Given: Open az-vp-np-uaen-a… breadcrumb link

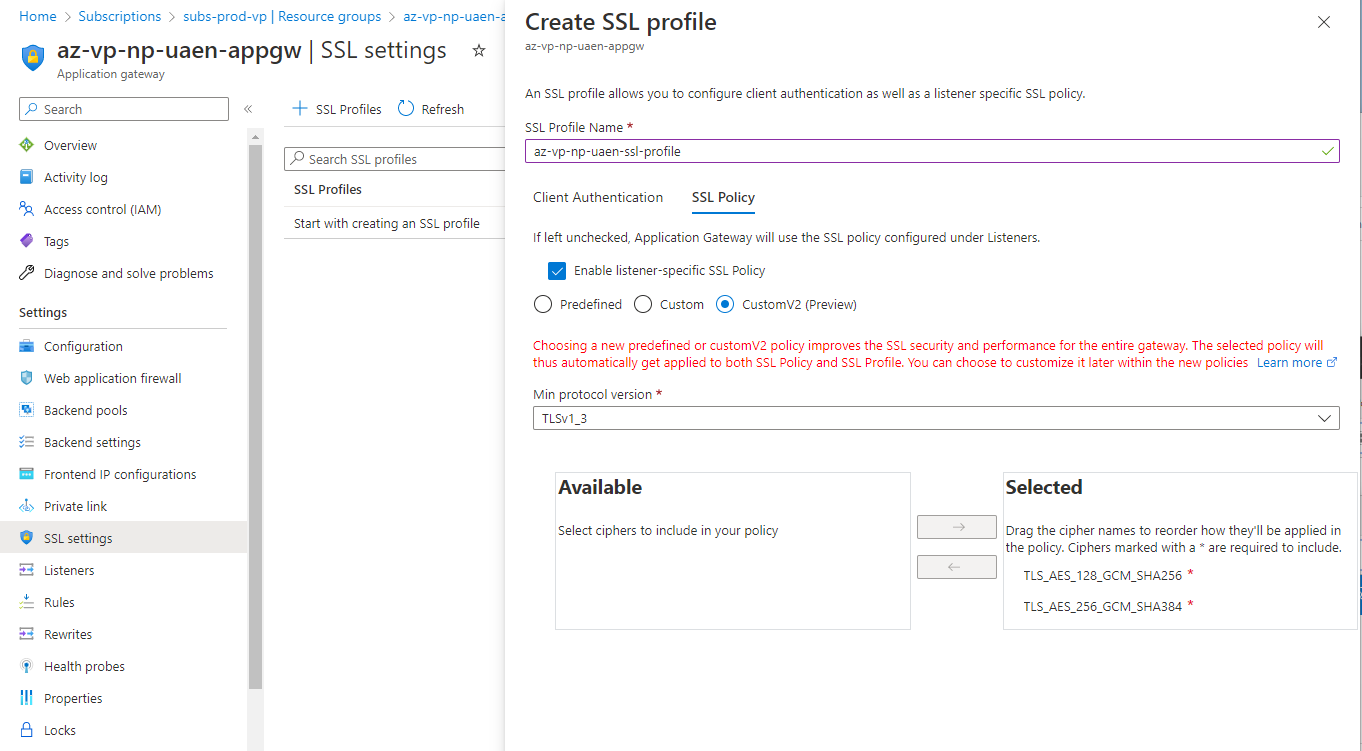Looking at the screenshot, I should [x=454, y=16].
